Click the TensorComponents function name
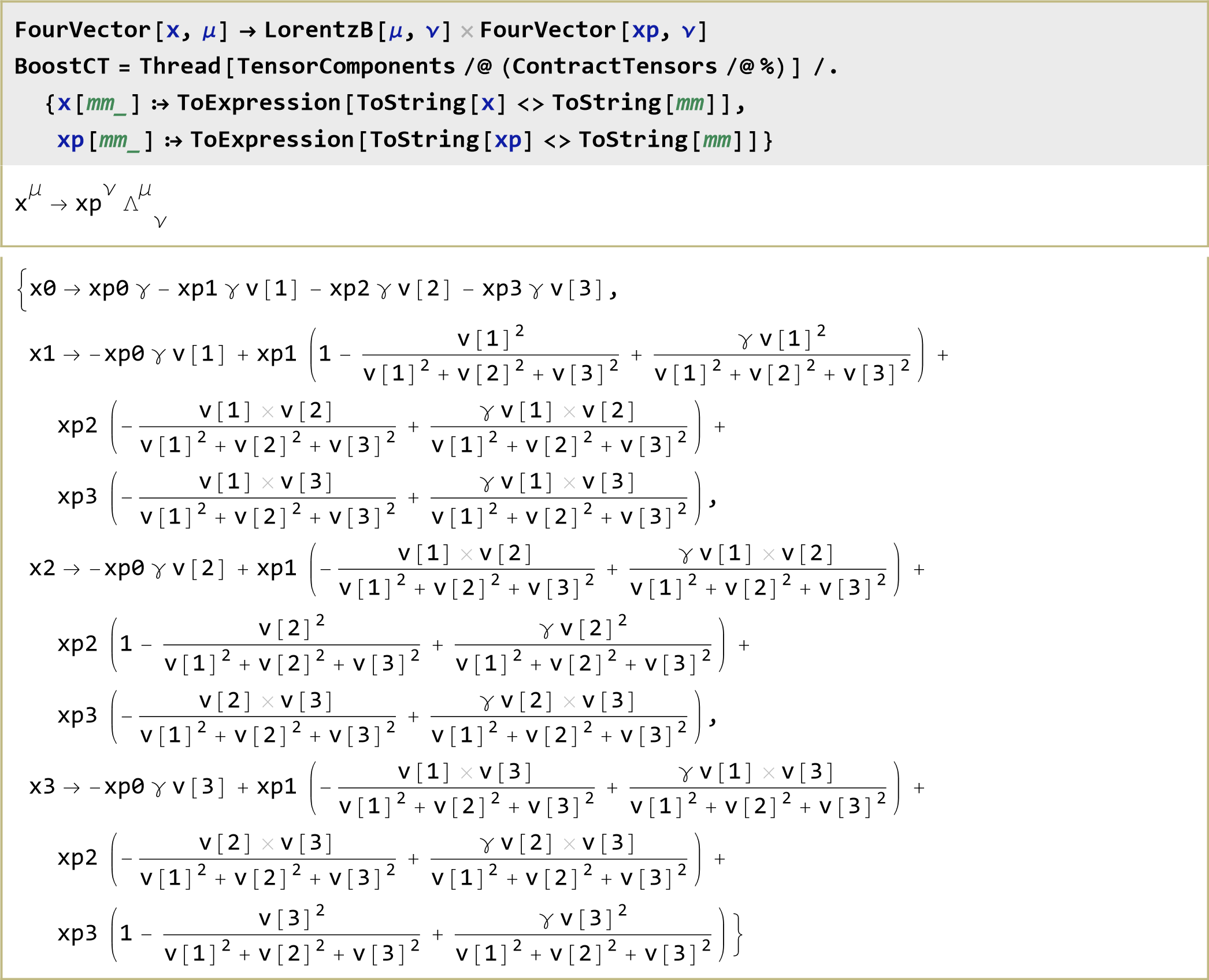The image size is (1209, 980). pos(346,66)
